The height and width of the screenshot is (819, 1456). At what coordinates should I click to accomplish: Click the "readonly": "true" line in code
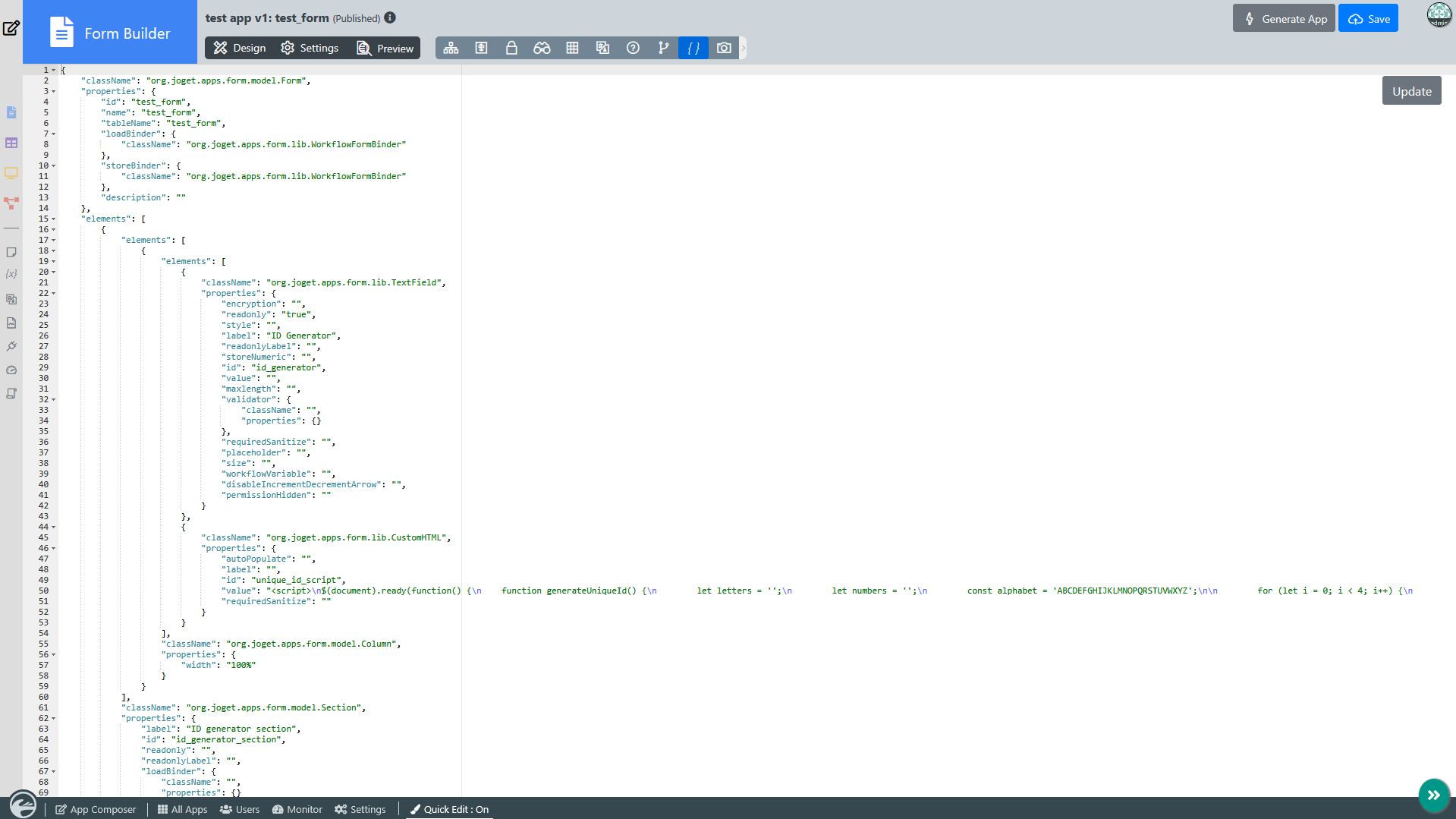pos(268,314)
